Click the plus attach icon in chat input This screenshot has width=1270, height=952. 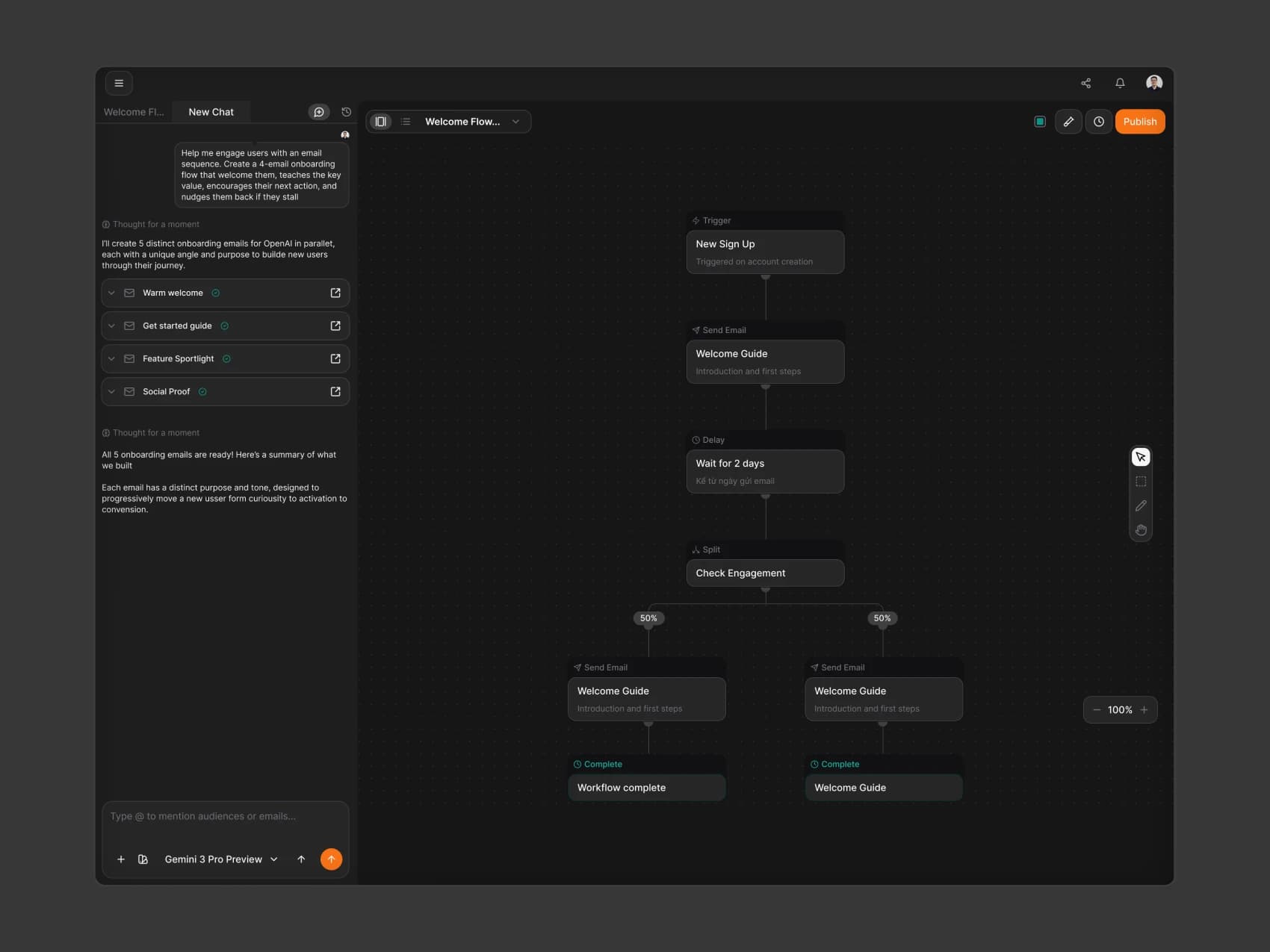pyautogui.click(x=120, y=859)
